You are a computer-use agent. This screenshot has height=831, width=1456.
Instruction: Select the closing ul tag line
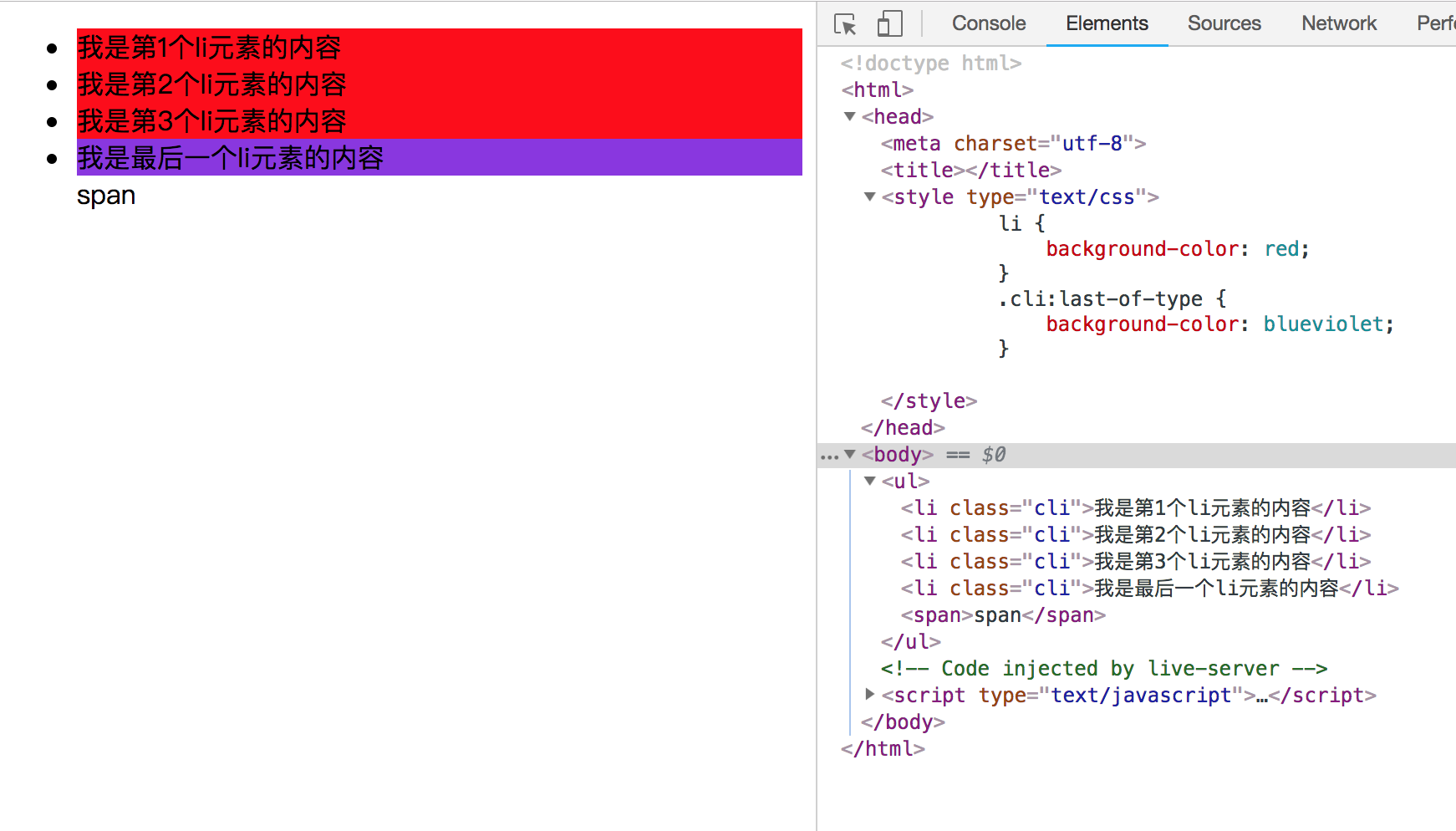click(x=911, y=642)
